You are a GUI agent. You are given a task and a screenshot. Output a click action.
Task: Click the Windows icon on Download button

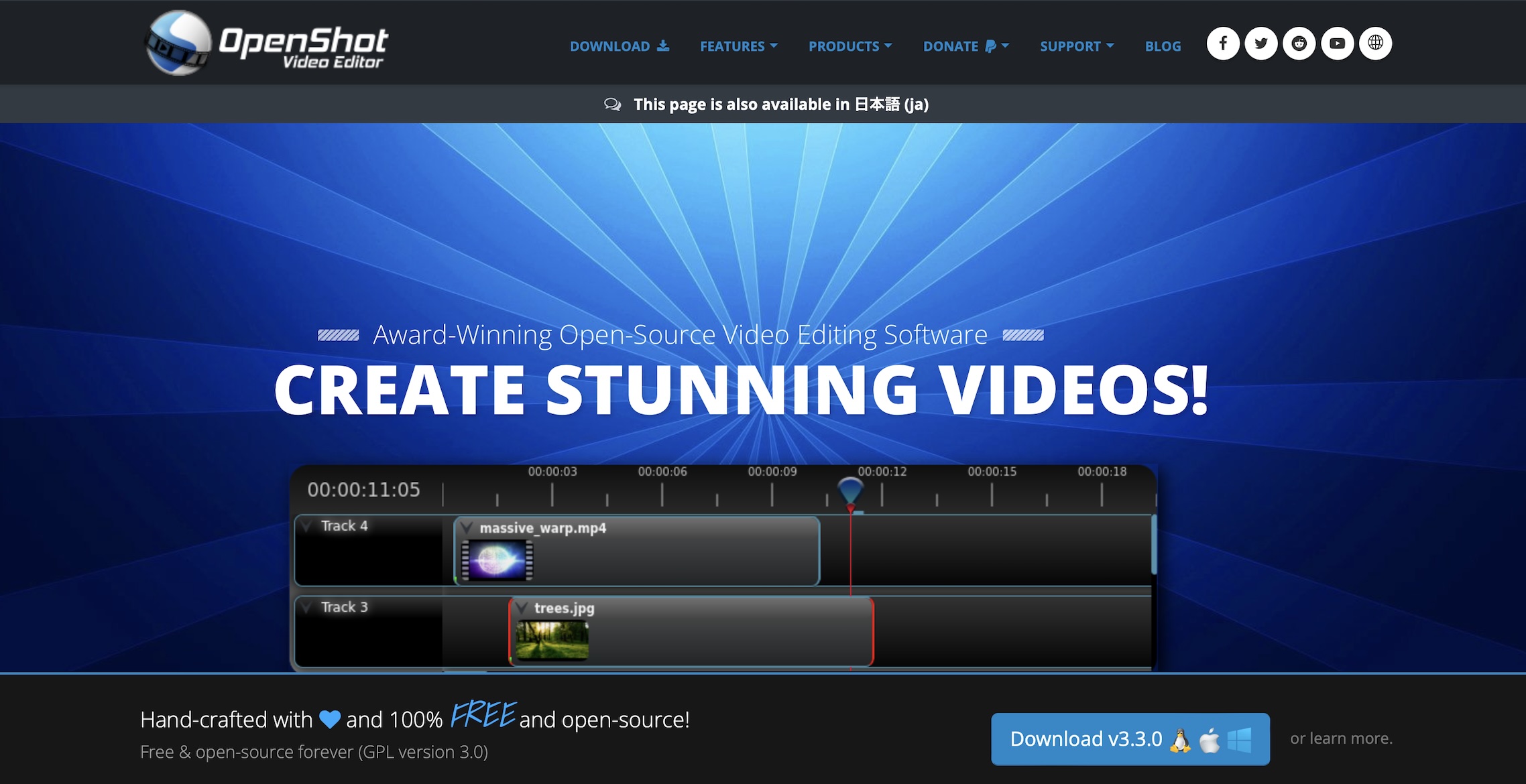[1239, 740]
